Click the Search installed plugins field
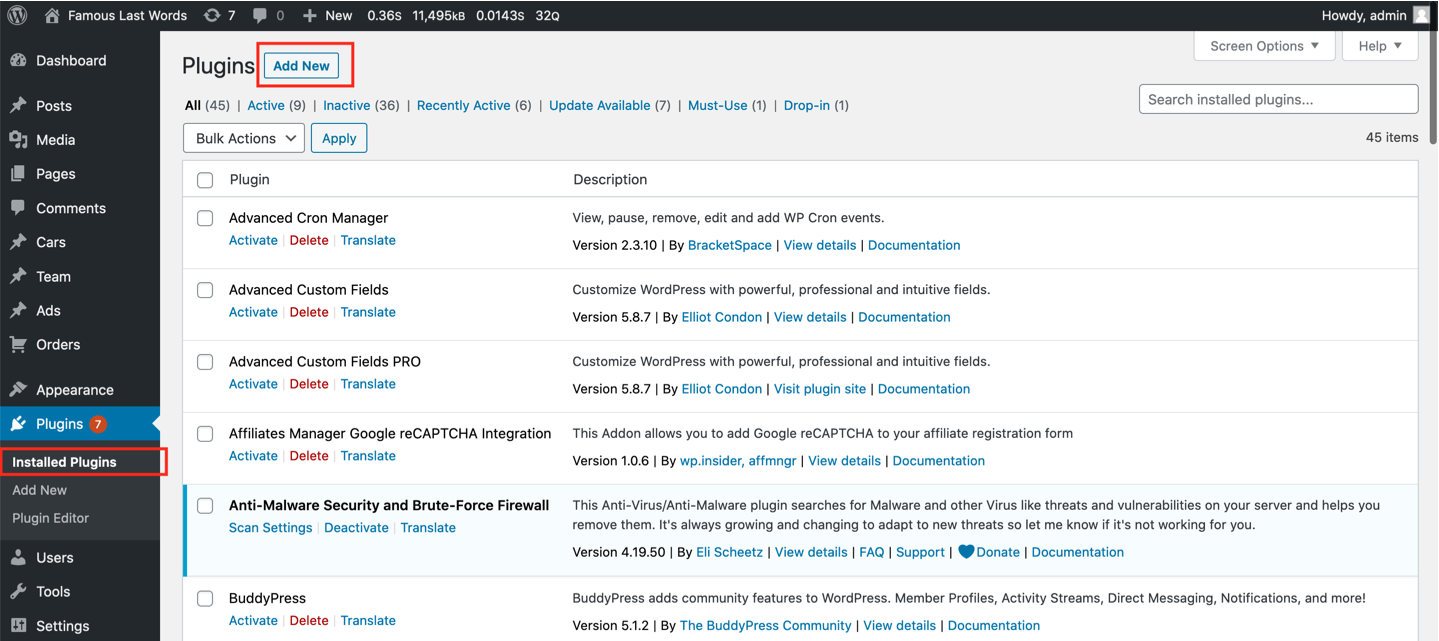This screenshot has height=641, width=1439. click(x=1278, y=99)
